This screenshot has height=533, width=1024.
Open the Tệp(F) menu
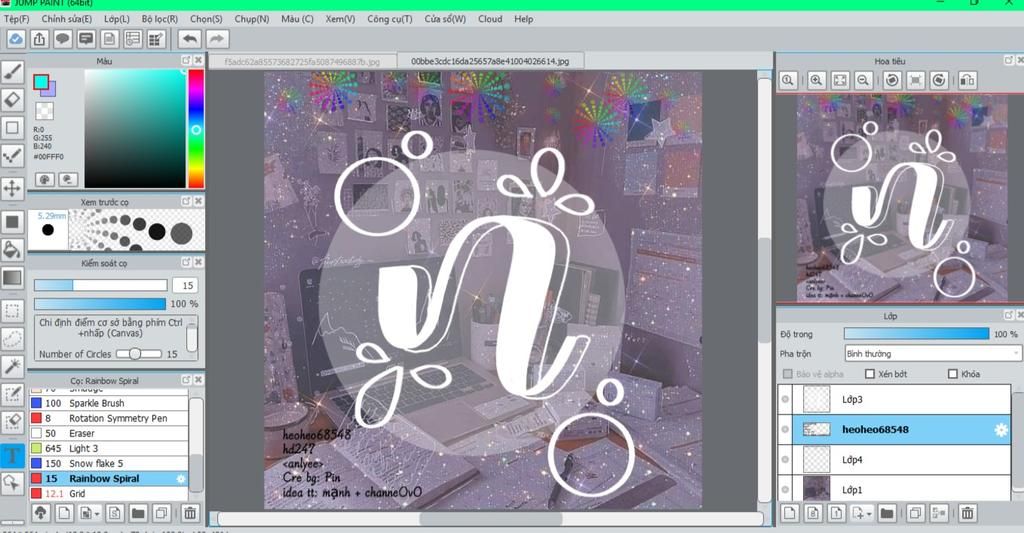16,19
